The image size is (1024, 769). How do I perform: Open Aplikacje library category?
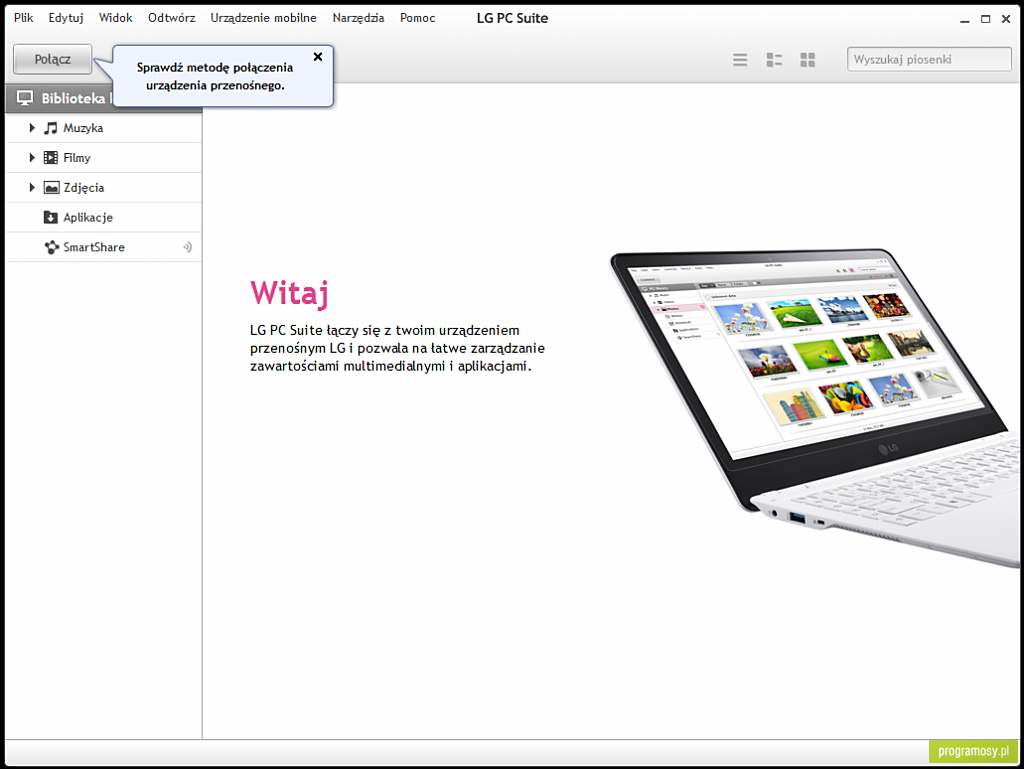[103, 217]
